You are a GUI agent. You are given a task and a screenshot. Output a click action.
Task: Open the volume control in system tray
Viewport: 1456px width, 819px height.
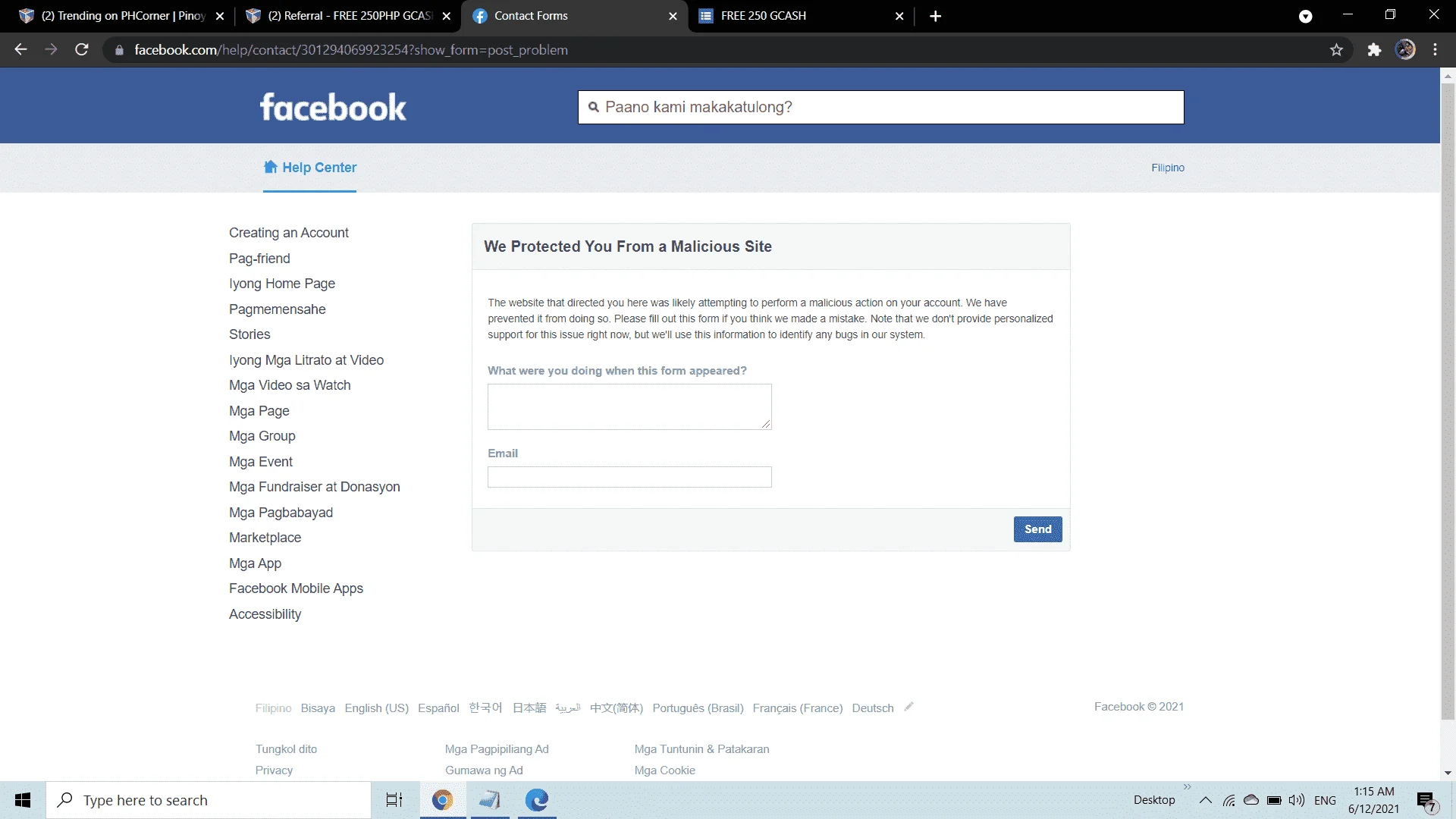[1297, 800]
